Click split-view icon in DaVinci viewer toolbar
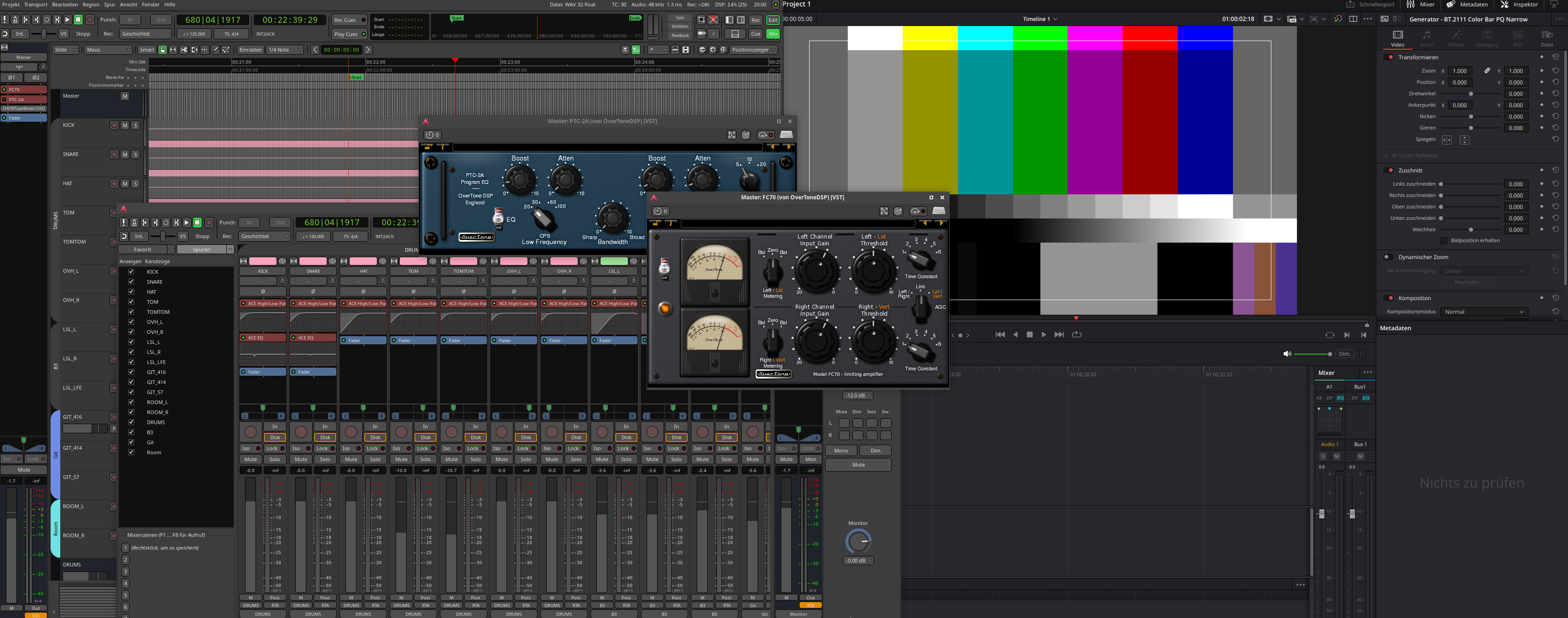Screen dimensions: 1568x618 tap(1353, 19)
